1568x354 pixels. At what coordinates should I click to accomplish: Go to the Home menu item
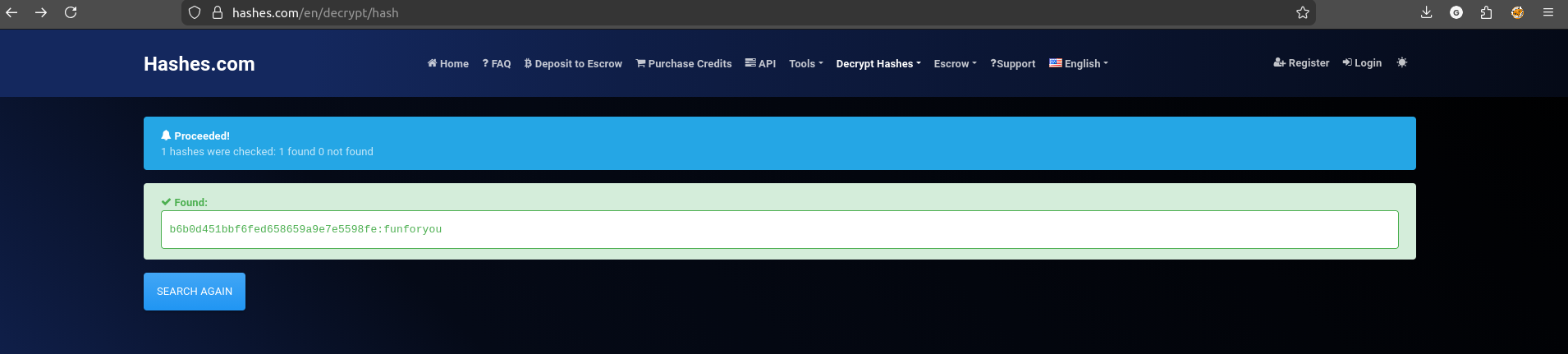[x=448, y=63]
